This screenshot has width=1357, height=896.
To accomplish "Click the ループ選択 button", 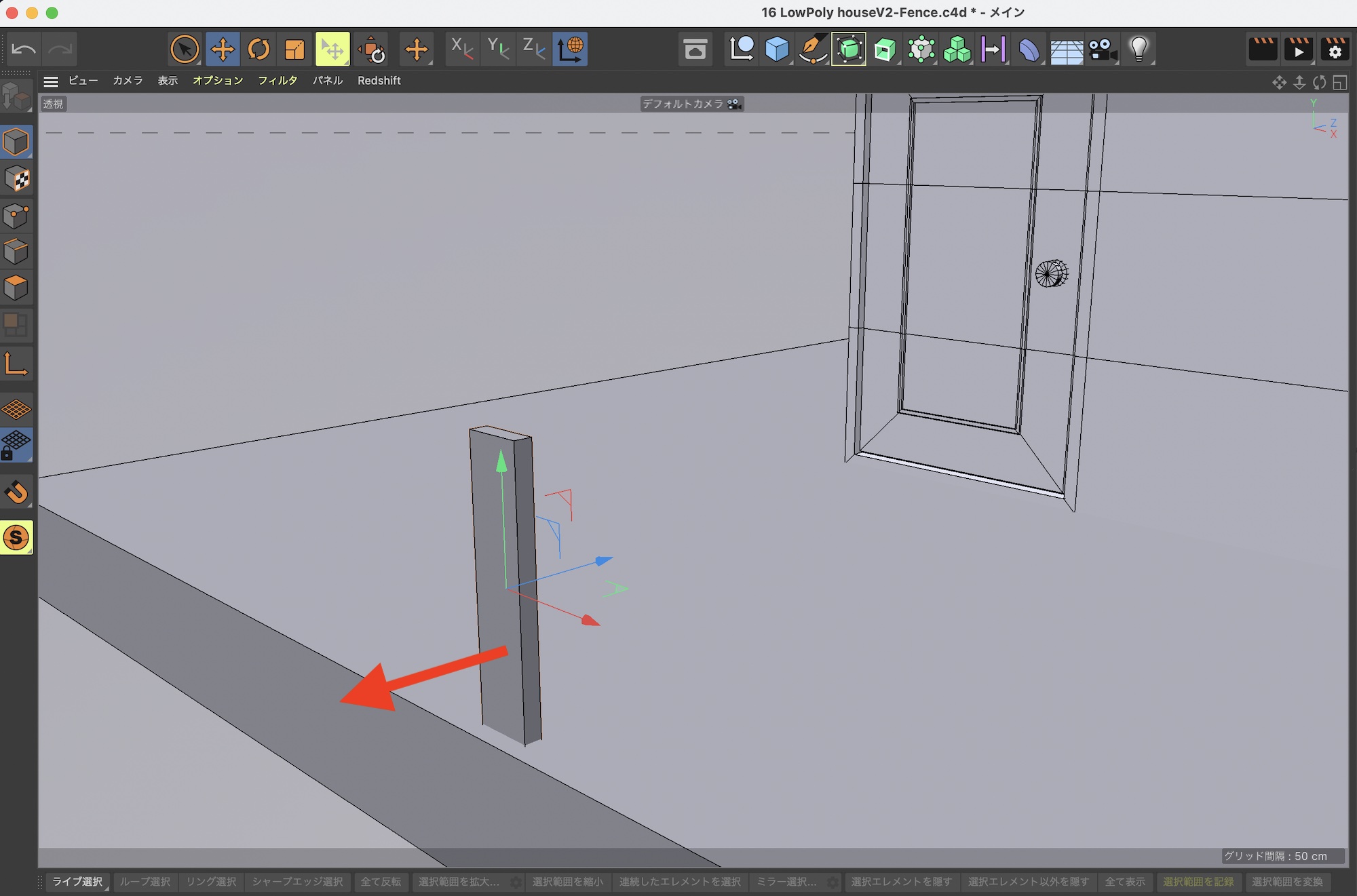I will 145,882.
